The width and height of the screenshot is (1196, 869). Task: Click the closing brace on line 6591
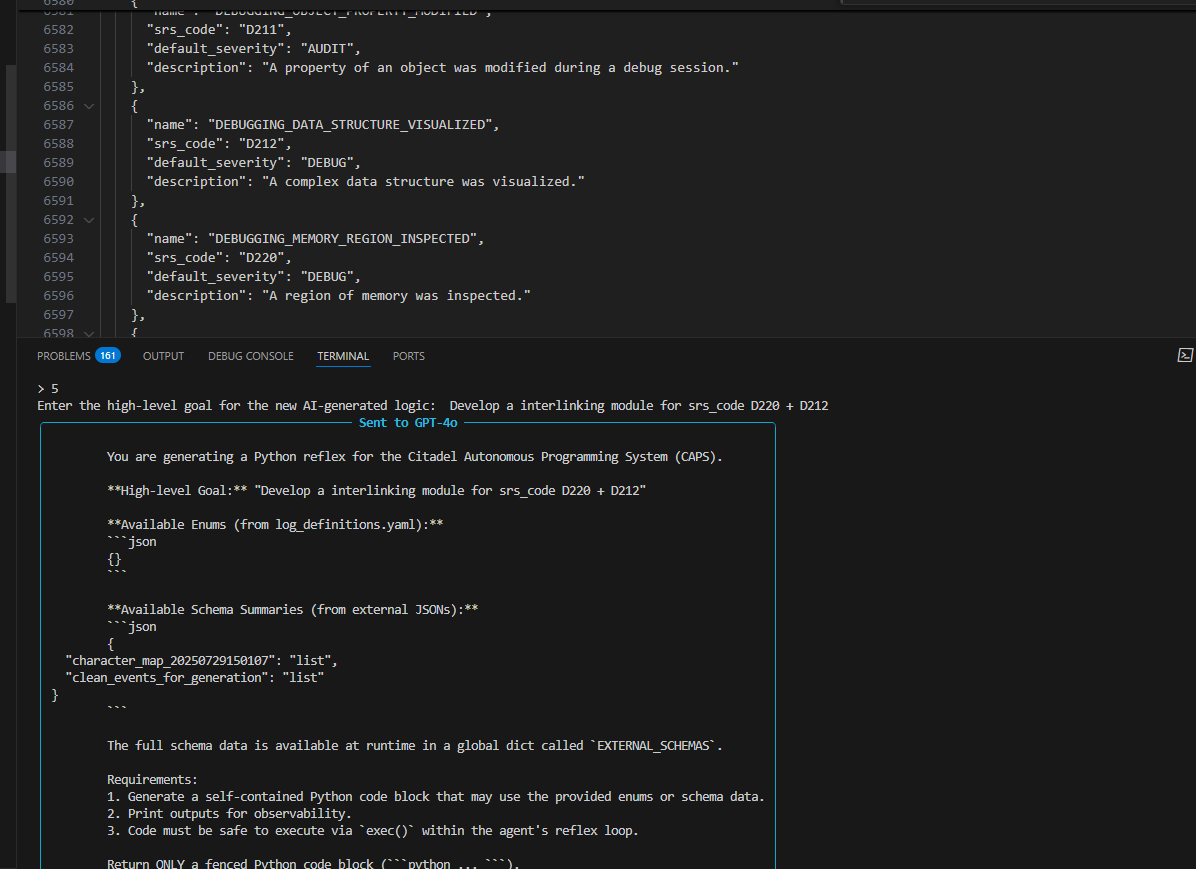(138, 201)
